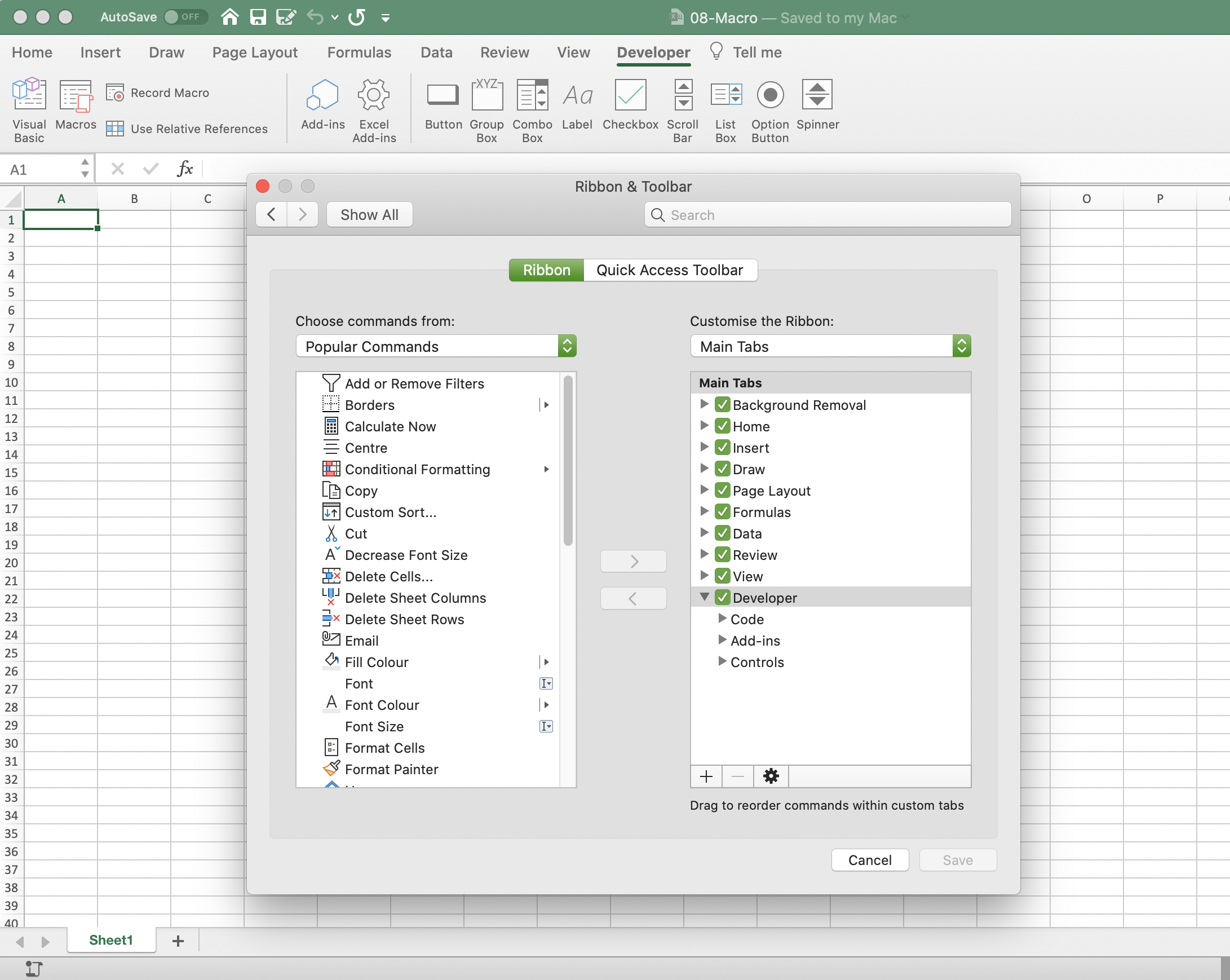Click the Undo arrow in the title bar
The image size is (1230, 980).
tap(316, 17)
